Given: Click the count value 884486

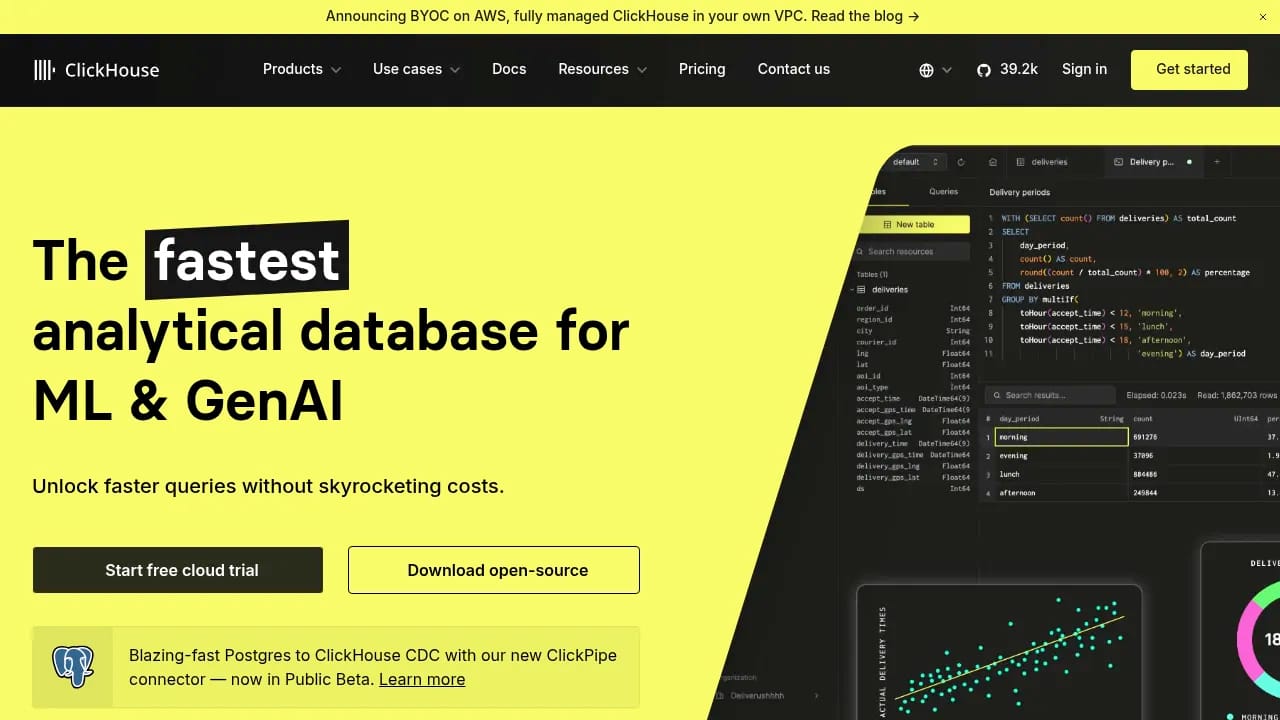Looking at the screenshot, I should click(x=1145, y=474).
